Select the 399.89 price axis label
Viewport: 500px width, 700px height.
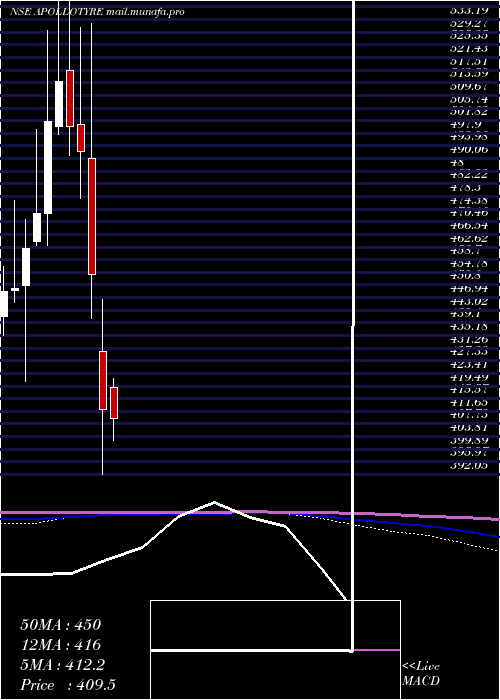pos(469,440)
